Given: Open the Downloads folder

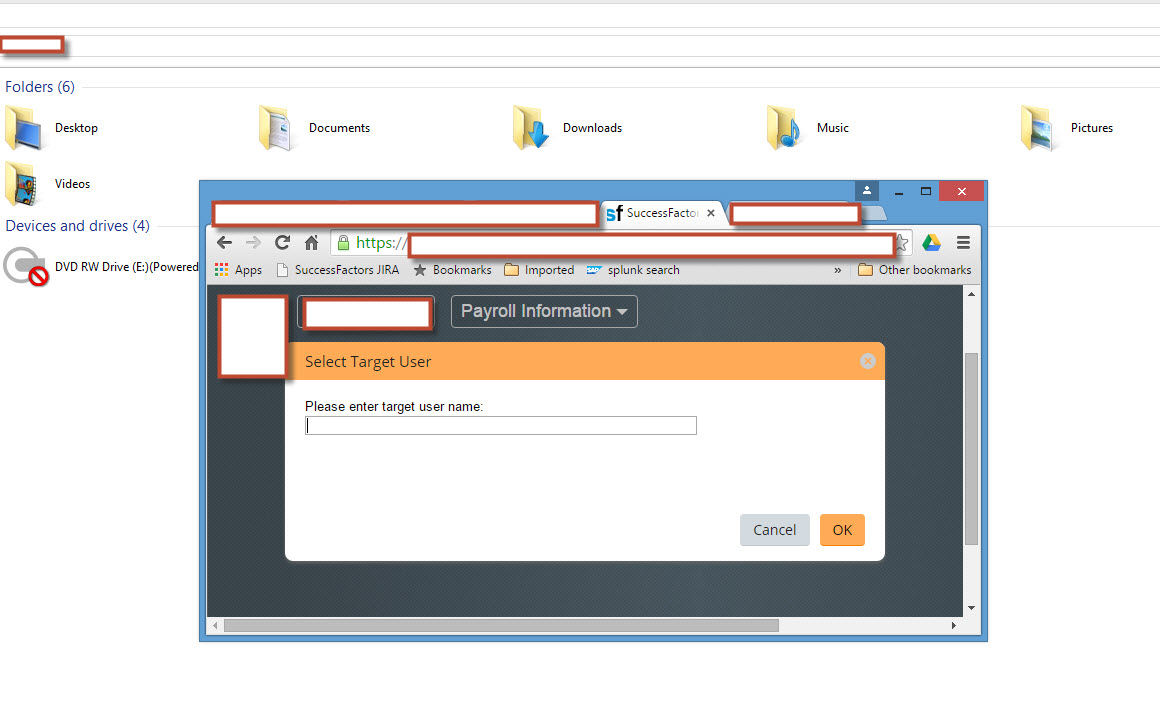Looking at the screenshot, I should click(568, 128).
